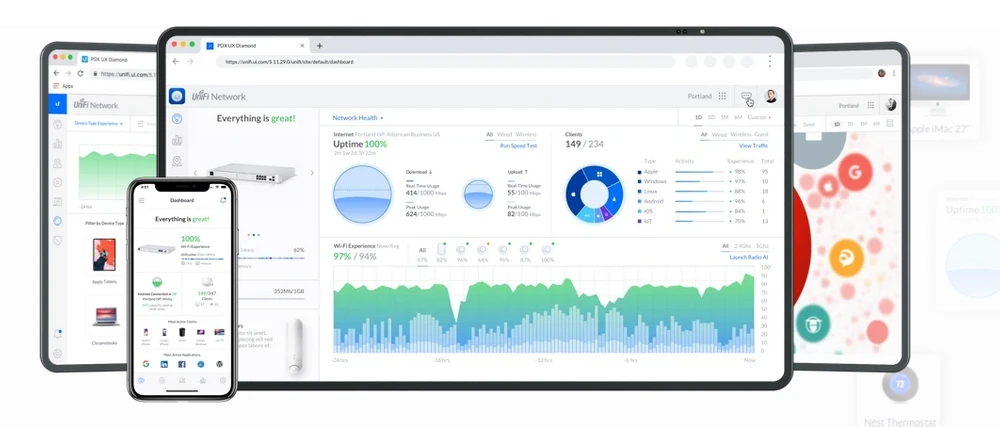
Task: Open a new browser tab with plus icon
Action: pyautogui.click(x=320, y=46)
